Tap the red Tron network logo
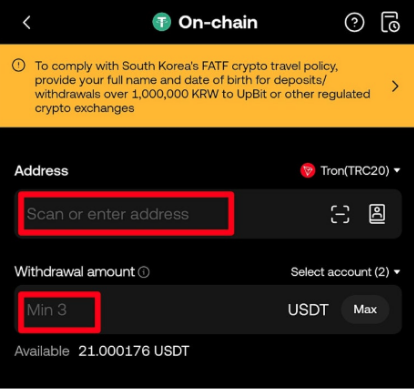The height and width of the screenshot is (389, 415). tap(307, 171)
